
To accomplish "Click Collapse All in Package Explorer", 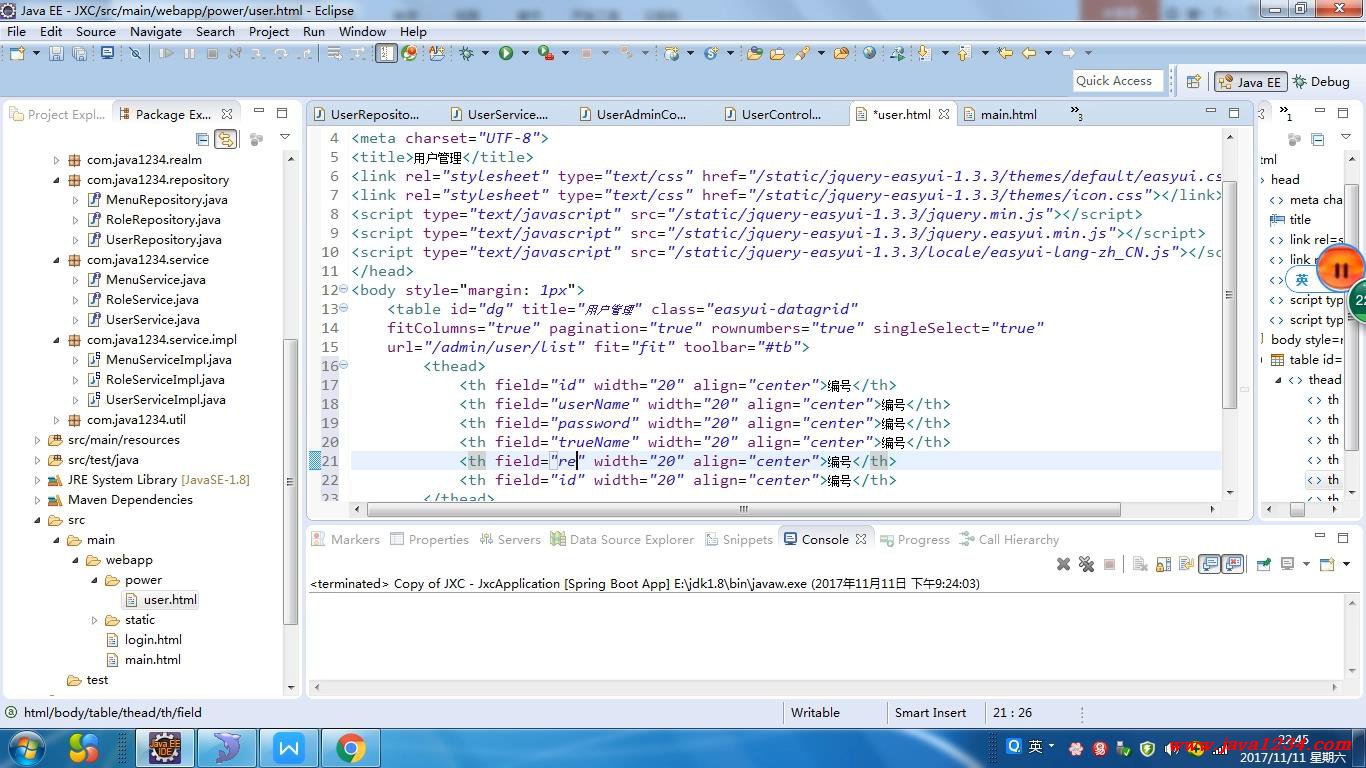I will 202,139.
